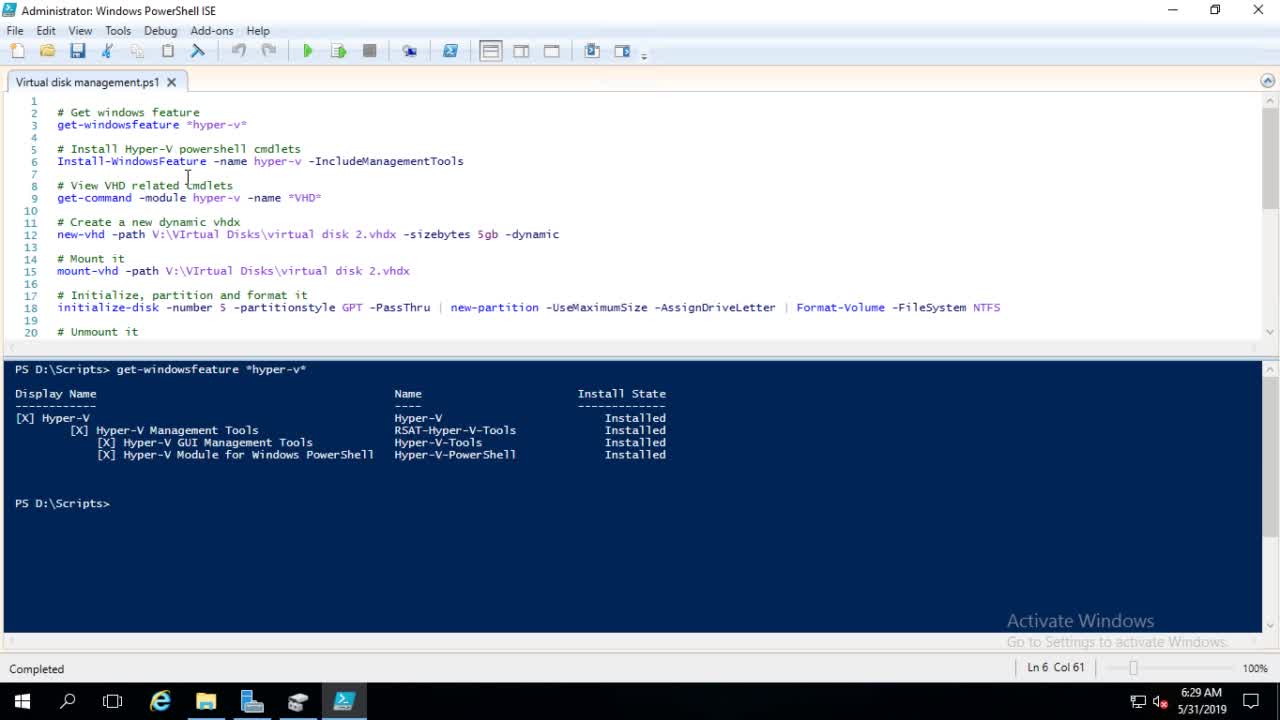The height and width of the screenshot is (720, 1280).
Task: Open the Windows Start menu
Action: click(22, 701)
